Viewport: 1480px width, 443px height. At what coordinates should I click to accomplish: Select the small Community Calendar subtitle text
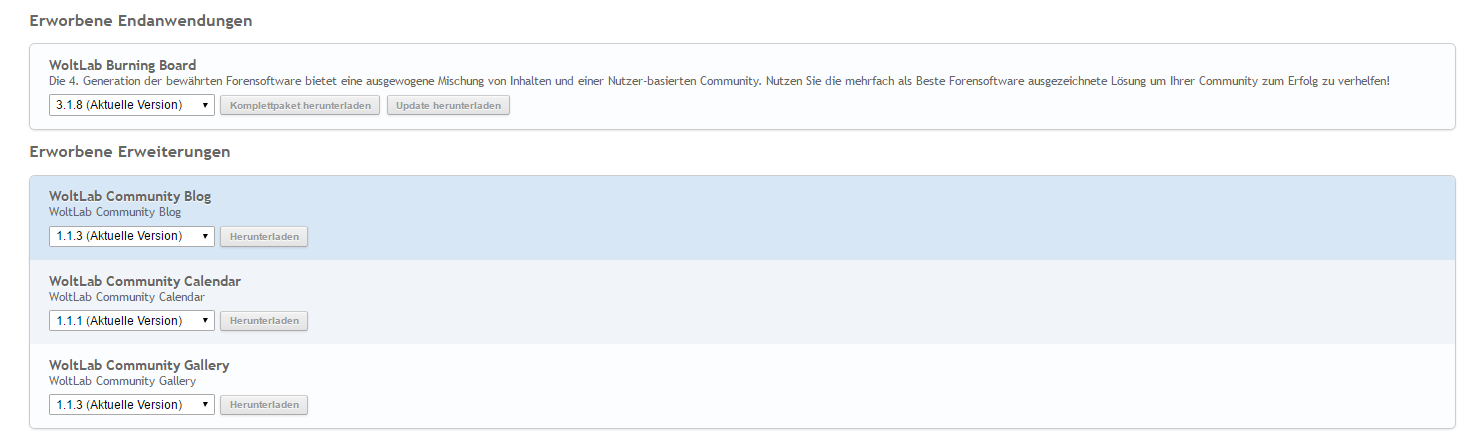pos(127,297)
